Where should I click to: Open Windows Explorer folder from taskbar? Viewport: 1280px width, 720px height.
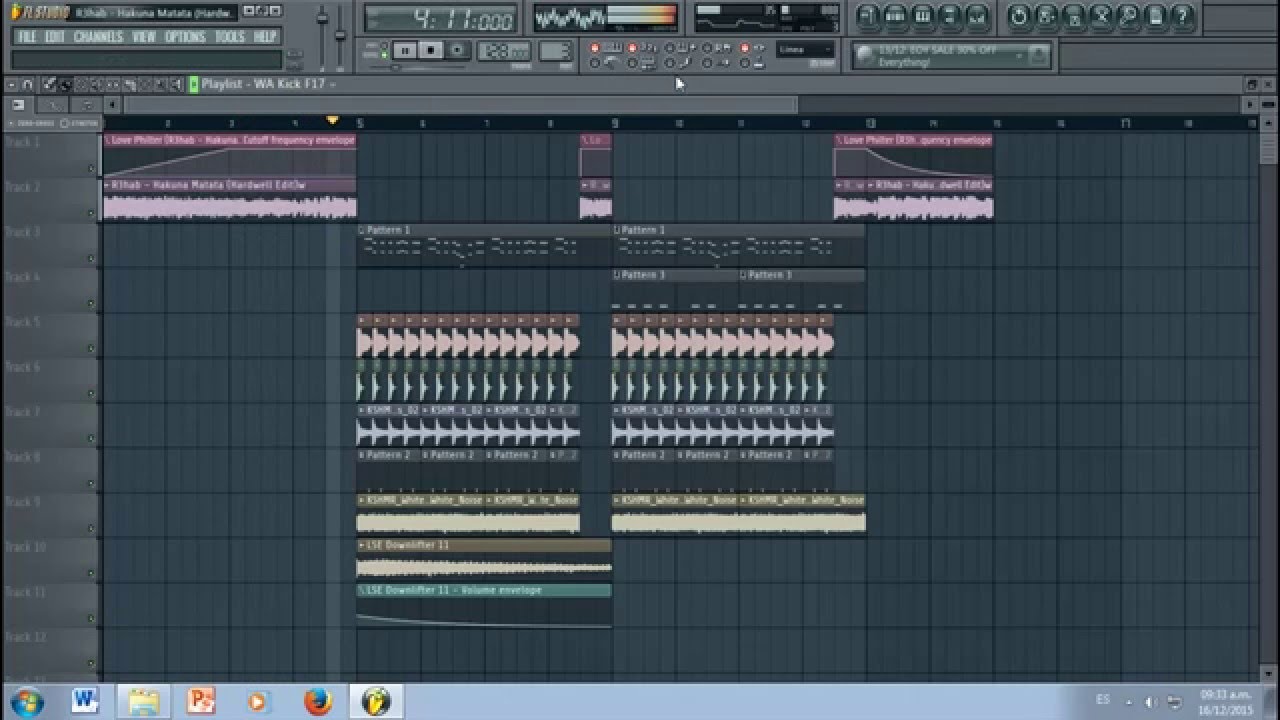click(143, 700)
